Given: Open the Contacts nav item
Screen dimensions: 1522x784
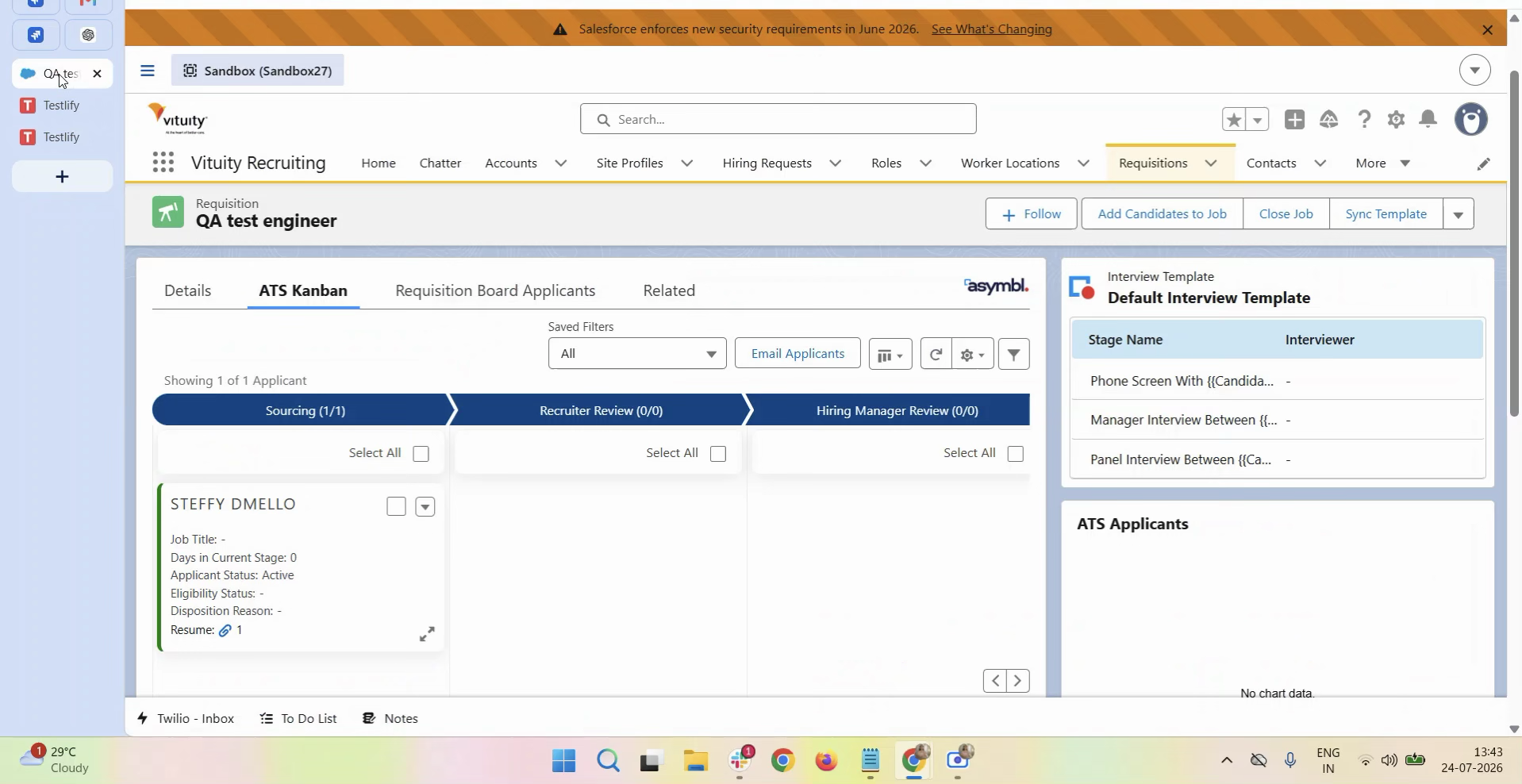Looking at the screenshot, I should (1271, 163).
